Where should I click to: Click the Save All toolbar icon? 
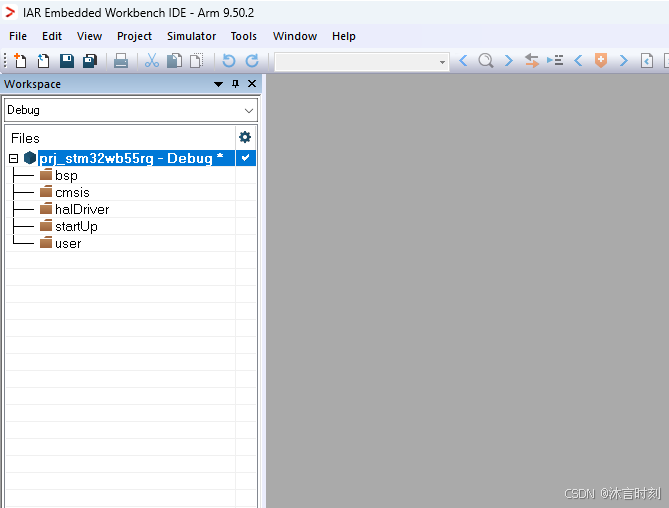tap(90, 61)
